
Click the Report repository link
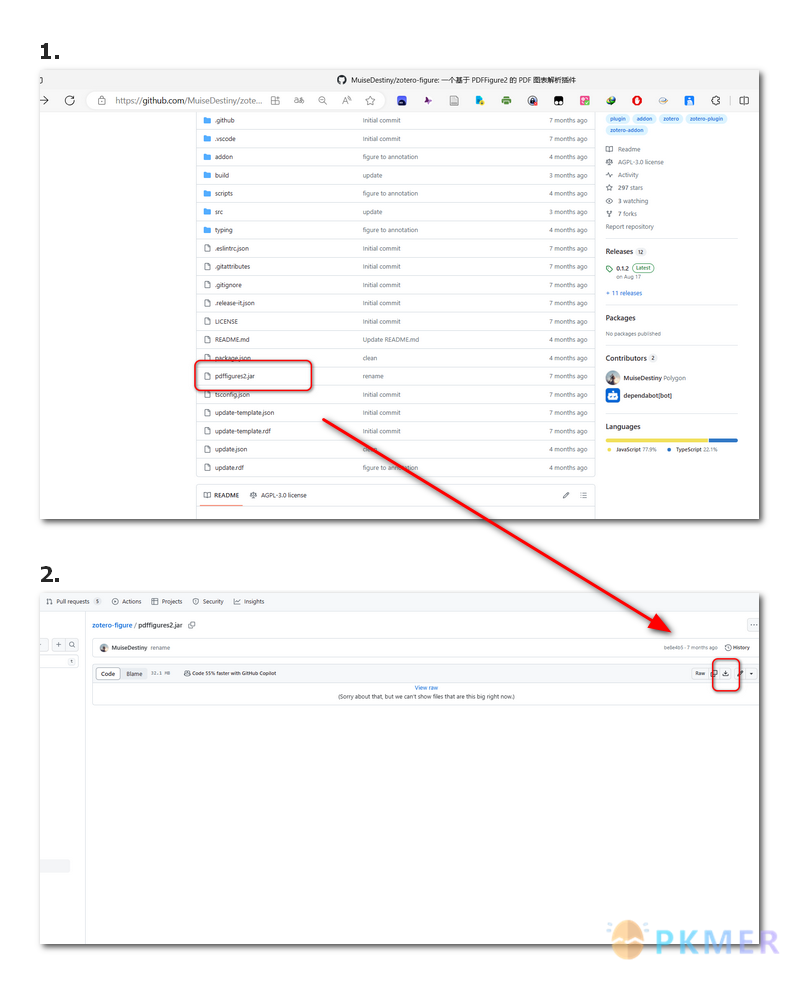pyautogui.click(x=630, y=227)
